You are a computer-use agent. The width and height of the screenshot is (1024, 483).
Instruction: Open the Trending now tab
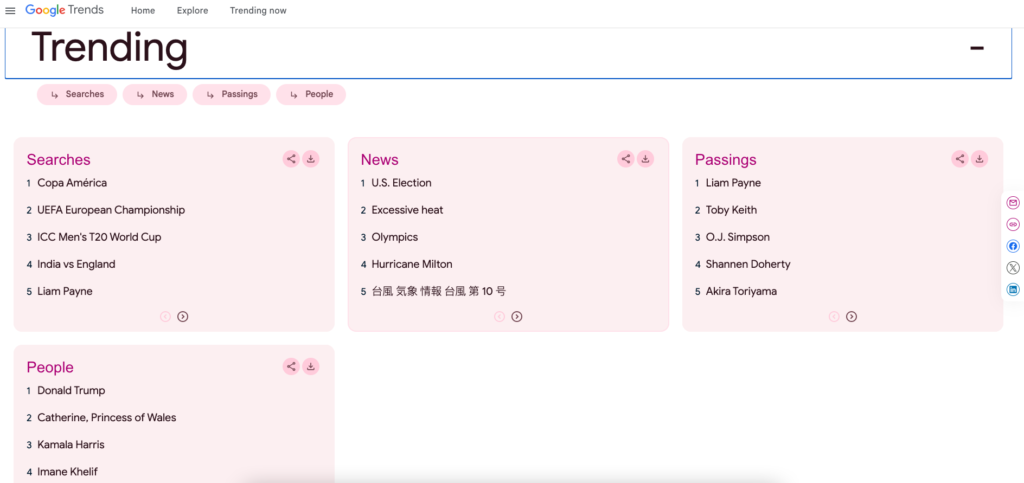pos(258,11)
